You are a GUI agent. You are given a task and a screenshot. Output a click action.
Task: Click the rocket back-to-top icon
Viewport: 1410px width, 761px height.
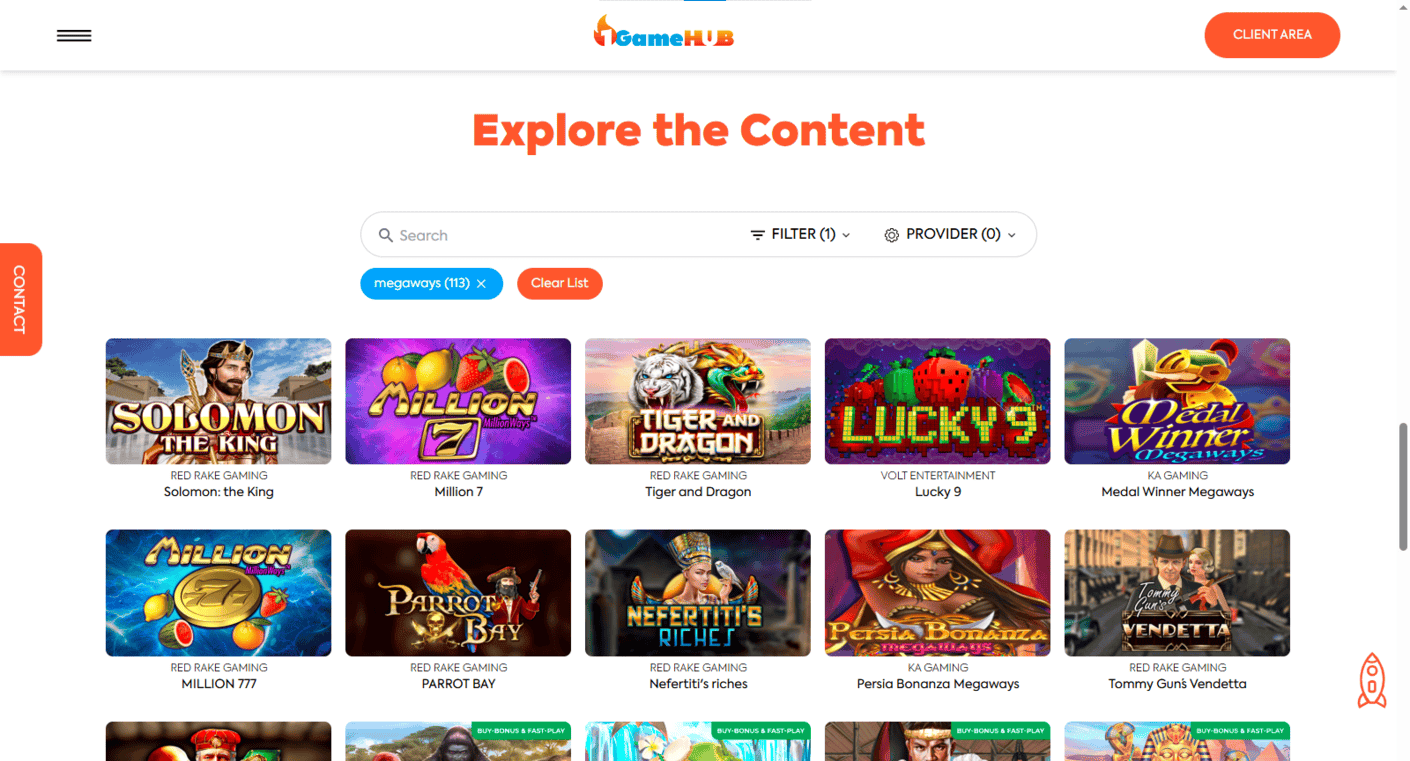point(1372,681)
